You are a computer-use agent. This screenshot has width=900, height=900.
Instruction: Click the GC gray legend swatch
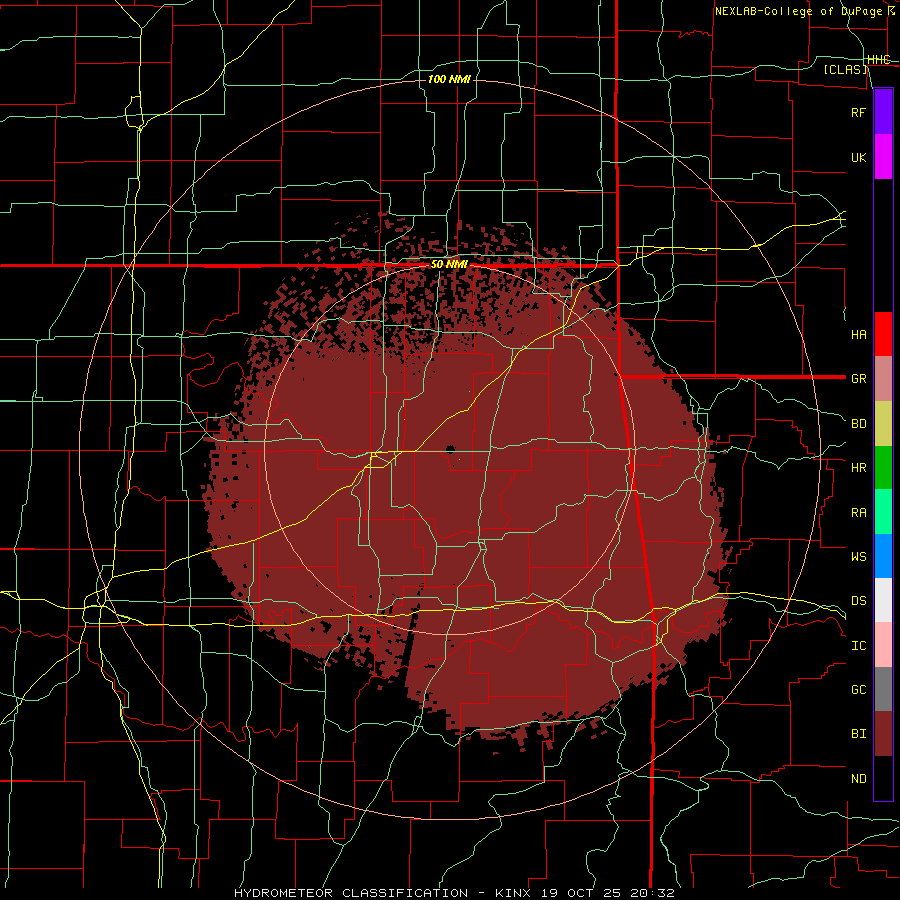[883, 689]
